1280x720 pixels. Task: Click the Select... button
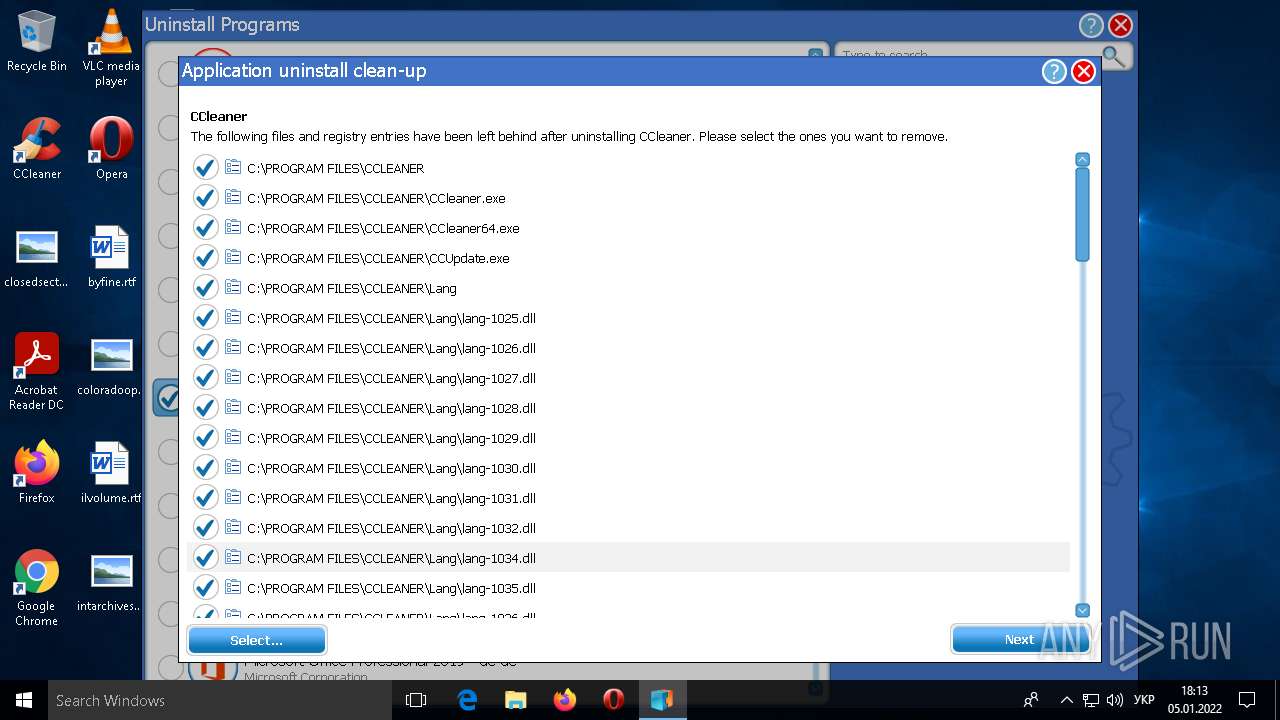(257, 640)
